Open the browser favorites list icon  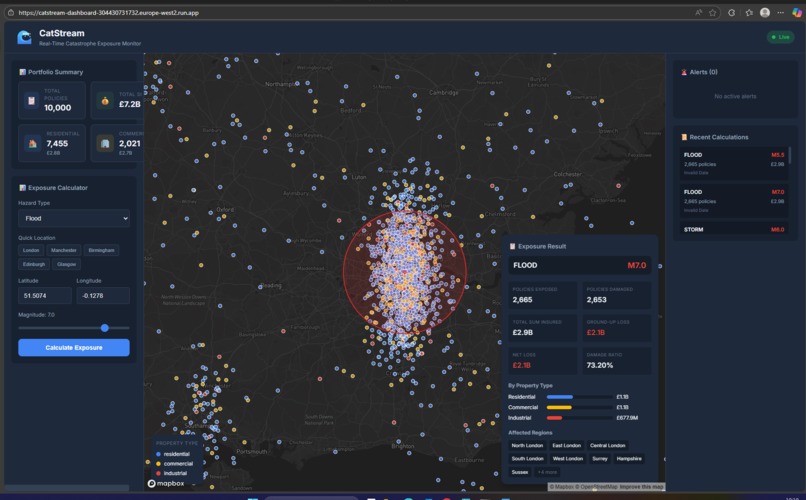click(x=748, y=13)
